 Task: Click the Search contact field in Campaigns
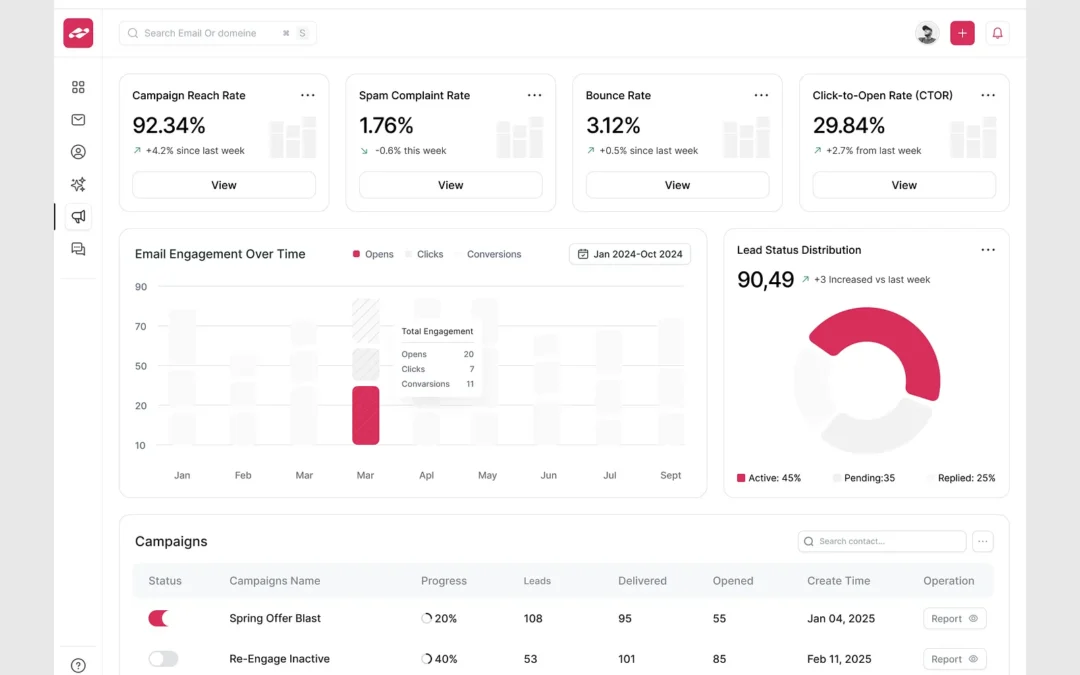[x=880, y=541]
